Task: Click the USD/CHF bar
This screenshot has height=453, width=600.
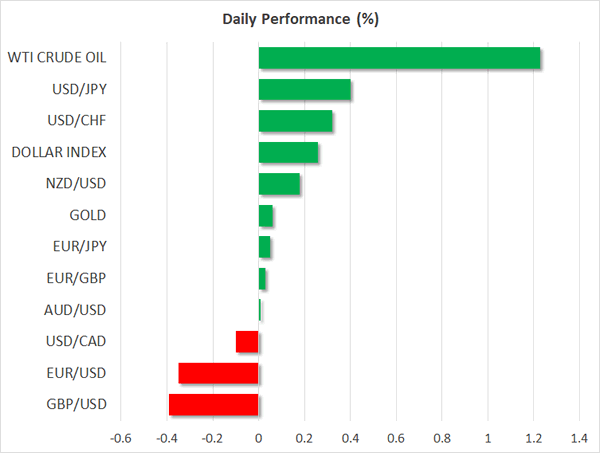Action: click(295, 121)
